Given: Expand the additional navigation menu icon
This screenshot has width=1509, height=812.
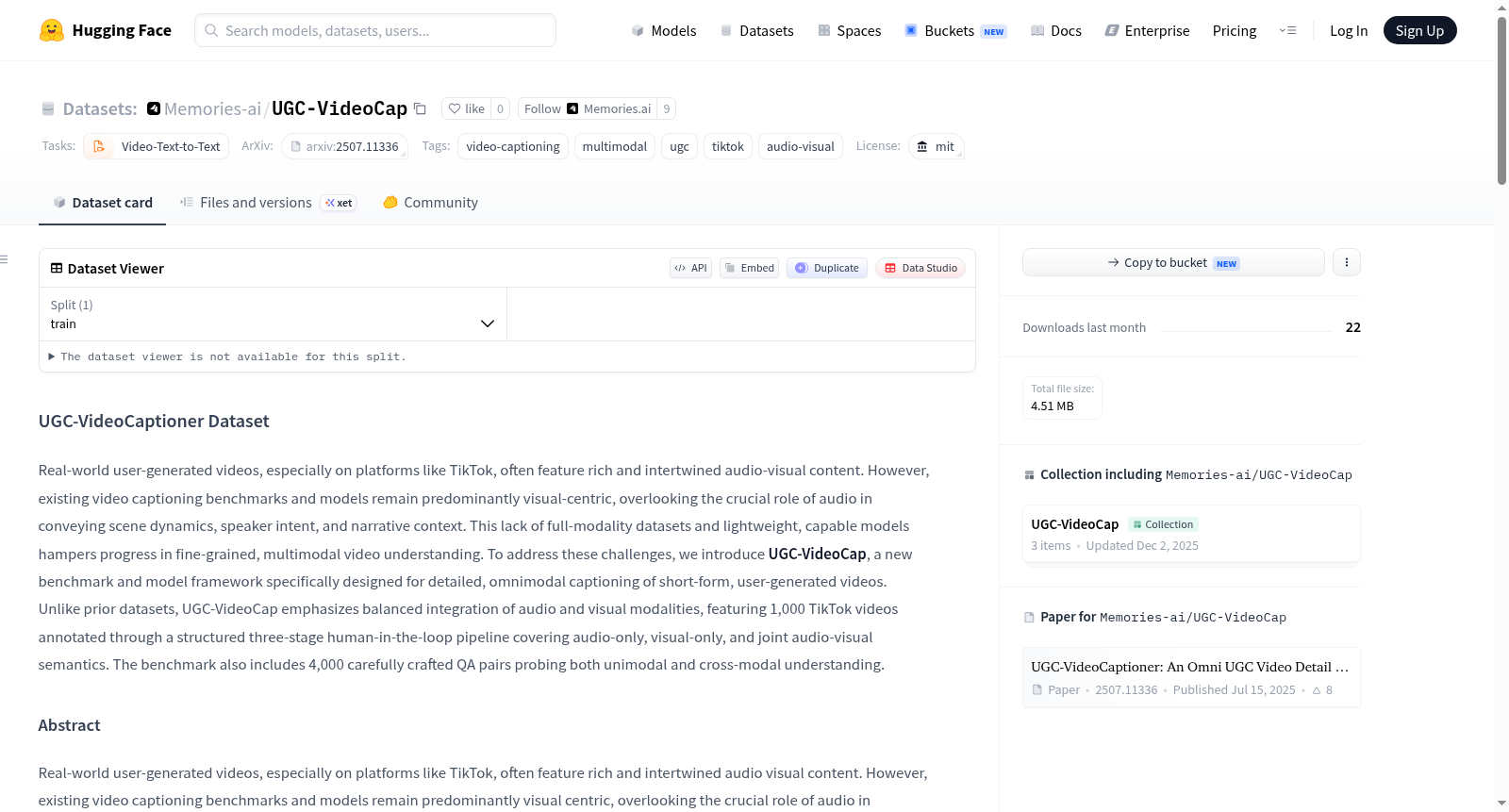Looking at the screenshot, I should click(x=1287, y=30).
